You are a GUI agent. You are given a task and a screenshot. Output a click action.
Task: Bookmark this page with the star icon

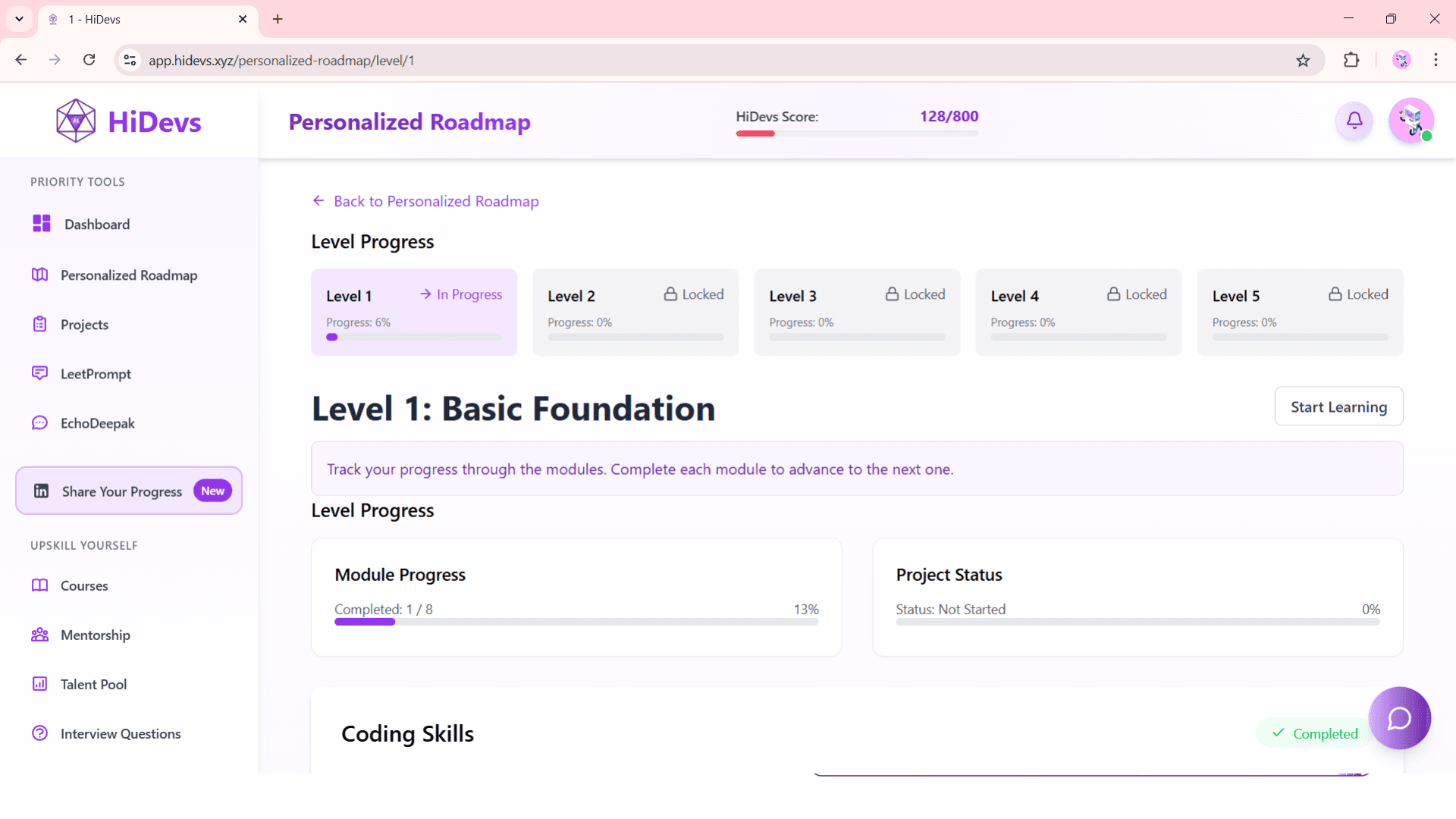point(1303,60)
